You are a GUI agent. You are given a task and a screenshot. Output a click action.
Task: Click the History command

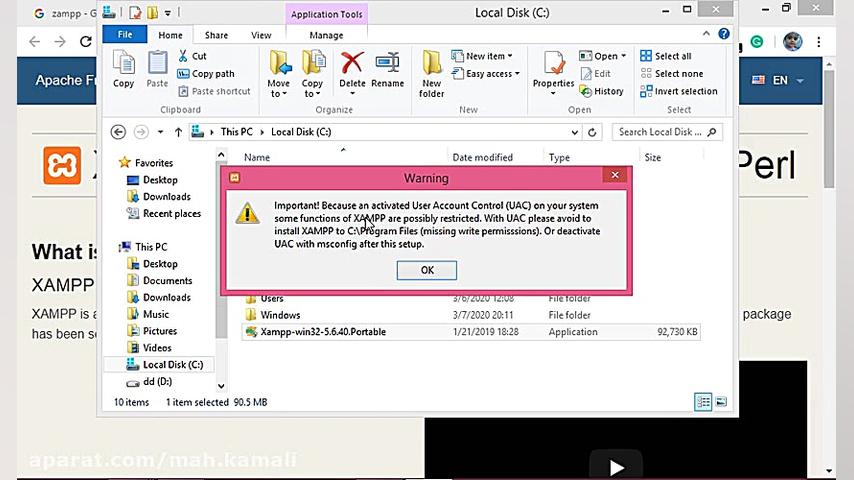click(x=602, y=91)
